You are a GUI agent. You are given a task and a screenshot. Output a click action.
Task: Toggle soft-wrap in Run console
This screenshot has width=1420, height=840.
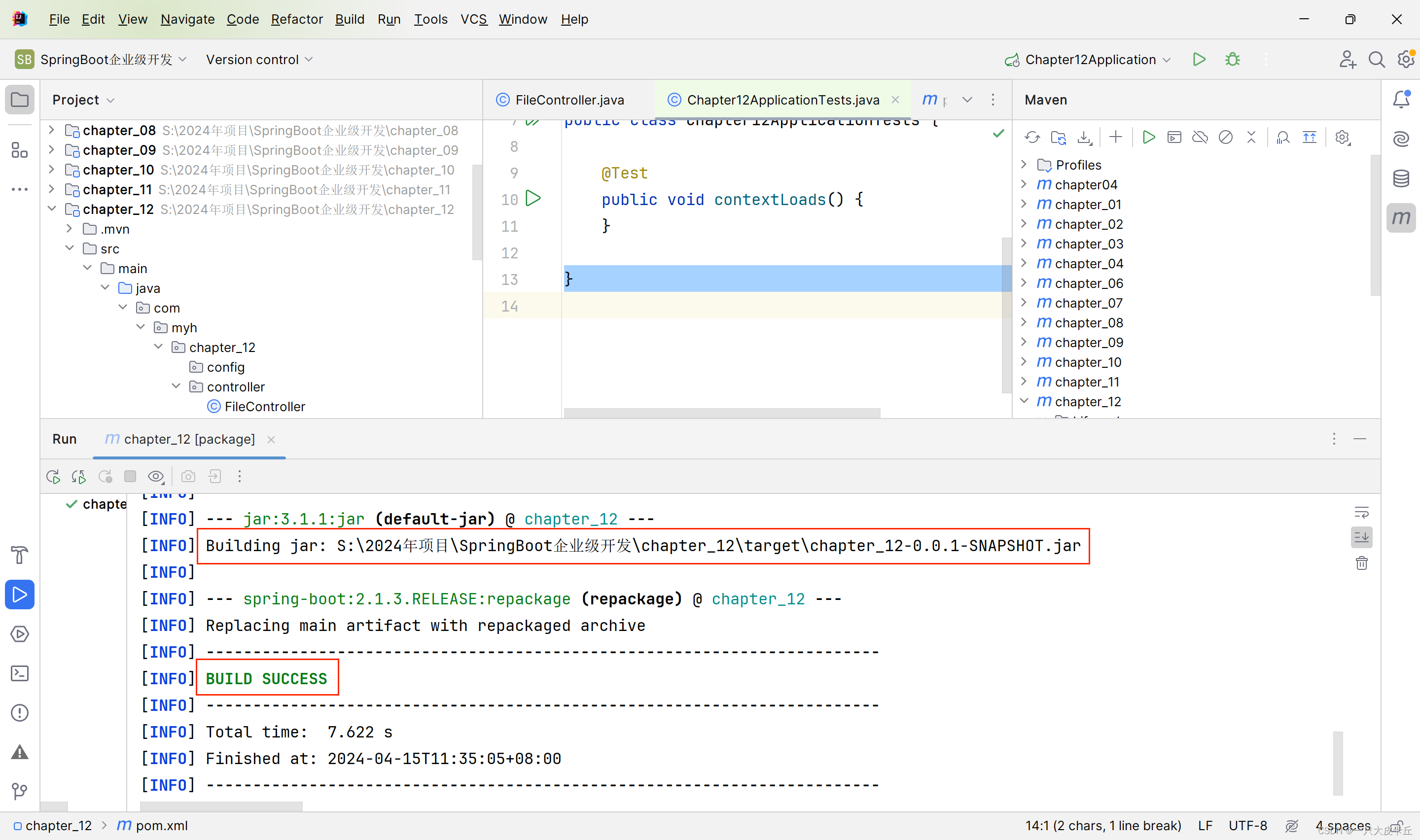pyautogui.click(x=1361, y=512)
